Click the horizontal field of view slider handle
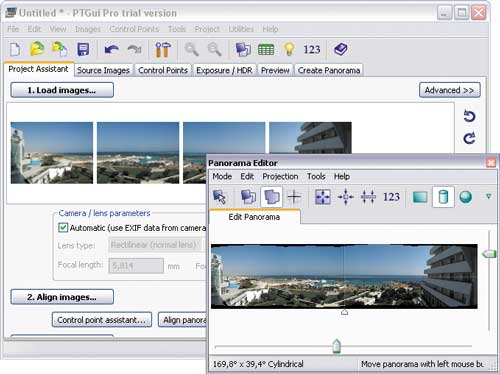 coord(337,346)
